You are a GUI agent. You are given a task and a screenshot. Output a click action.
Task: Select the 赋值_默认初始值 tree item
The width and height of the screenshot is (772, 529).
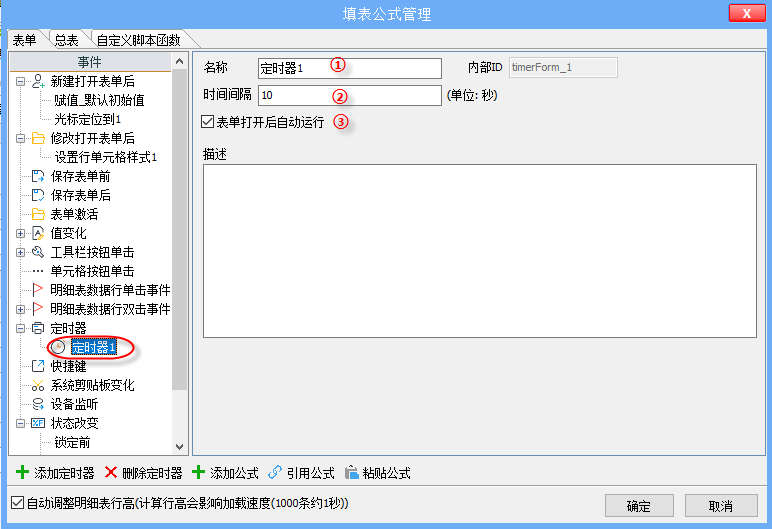(x=99, y=100)
